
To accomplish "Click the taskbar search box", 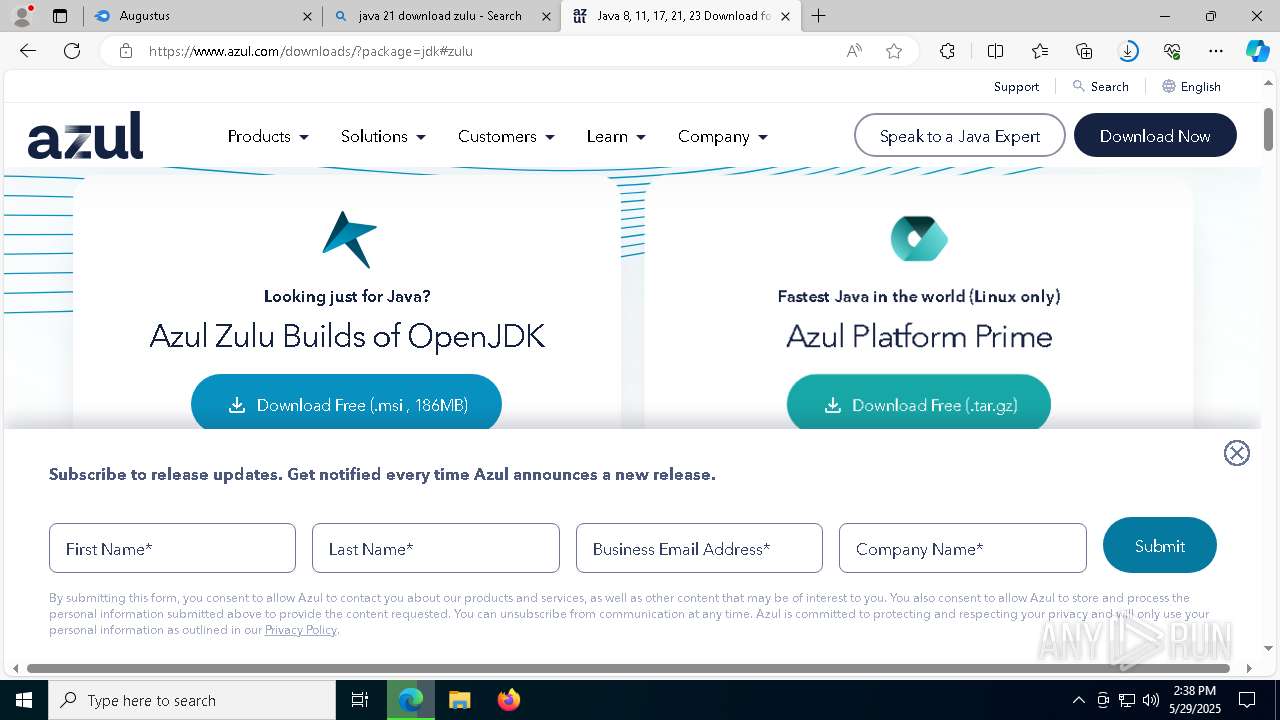I will click(x=192, y=700).
